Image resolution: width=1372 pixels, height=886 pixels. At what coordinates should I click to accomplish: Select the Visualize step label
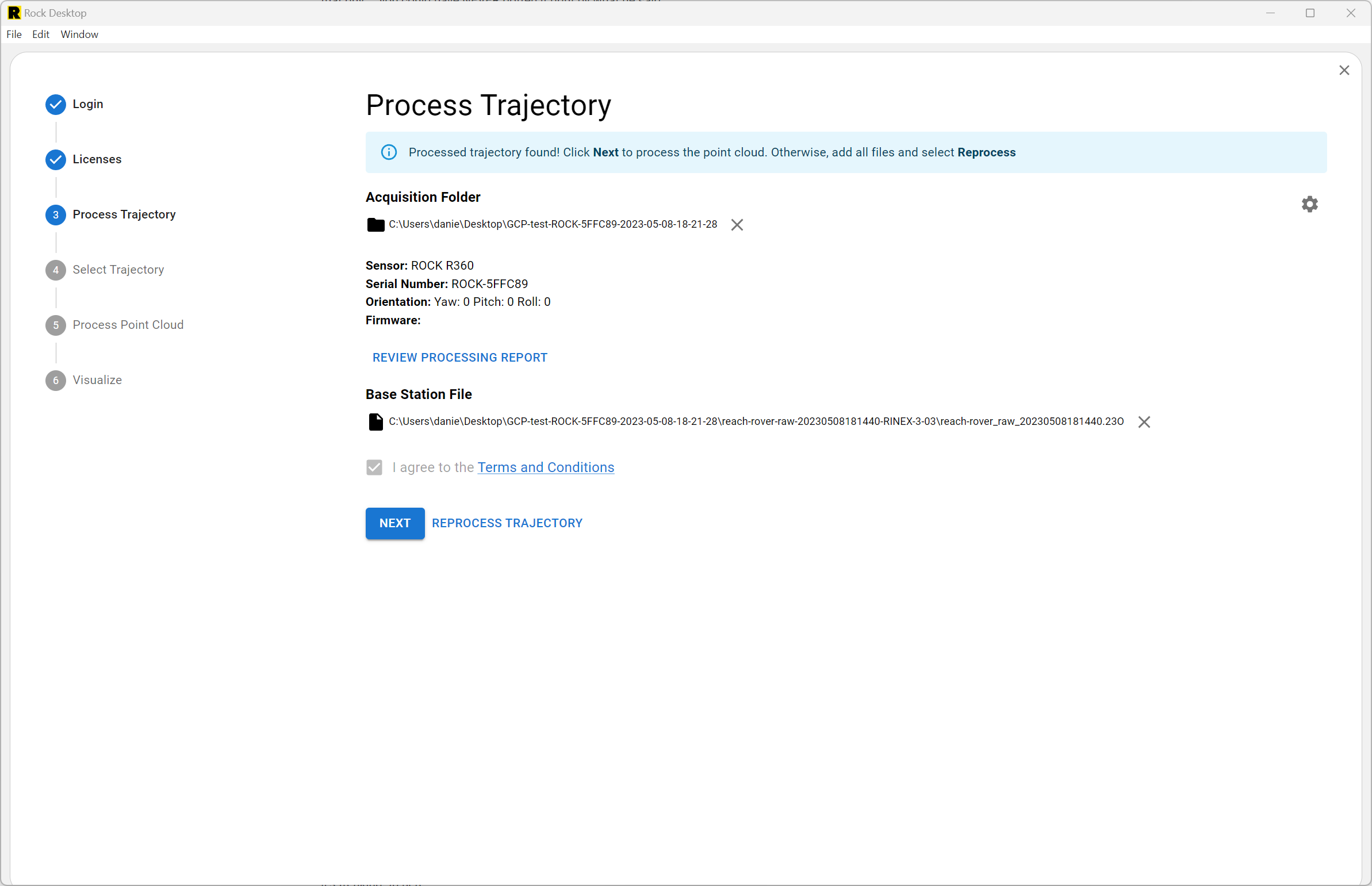click(x=97, y=380)
